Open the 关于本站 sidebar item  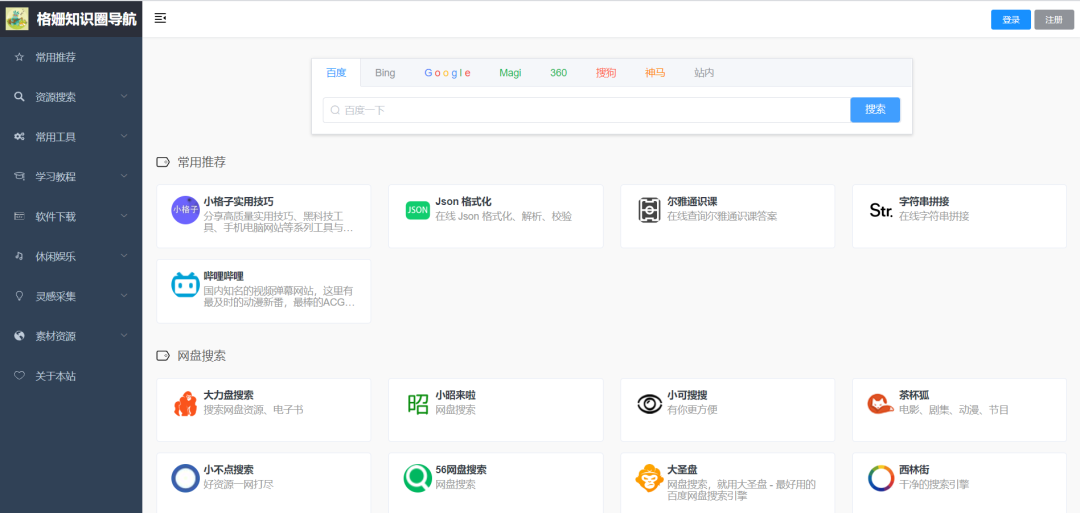tap(71, 376)
